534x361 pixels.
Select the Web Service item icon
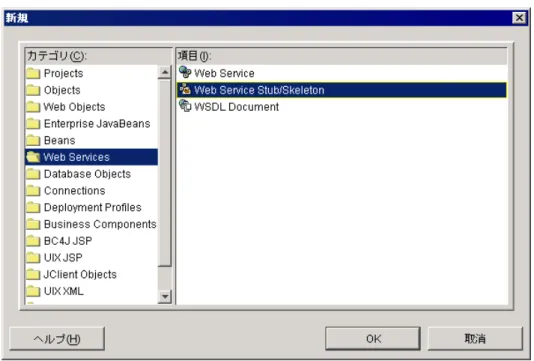185,73
